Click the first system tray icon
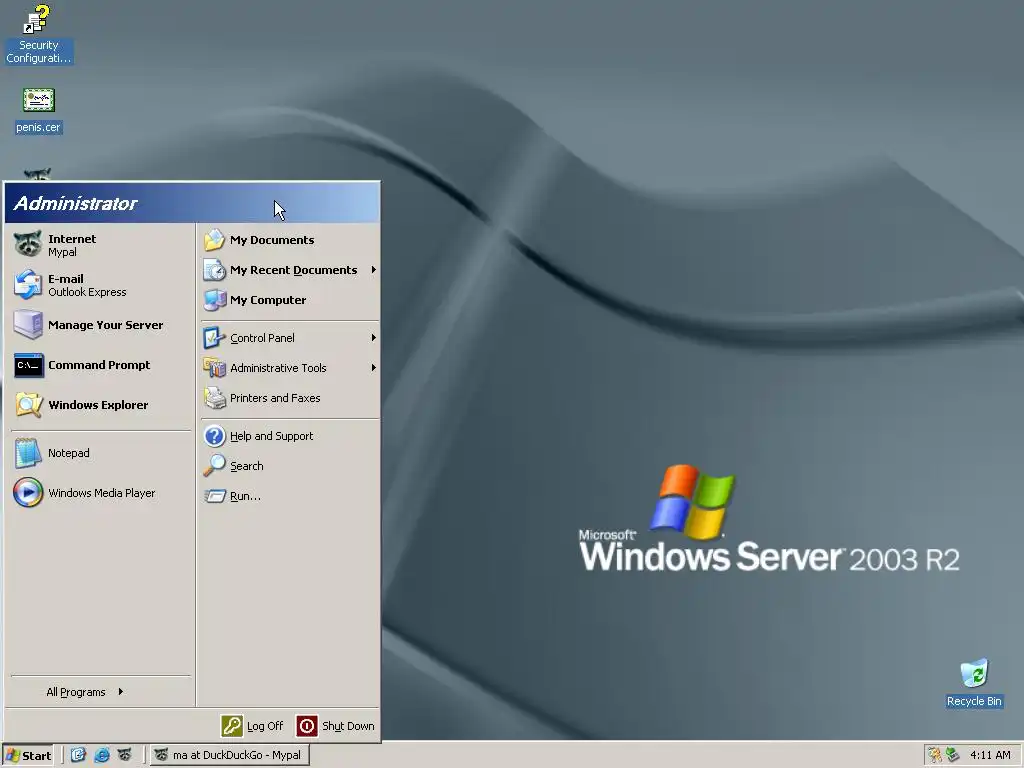Viewport: 1024px width, 768px height. coord(935,756)
